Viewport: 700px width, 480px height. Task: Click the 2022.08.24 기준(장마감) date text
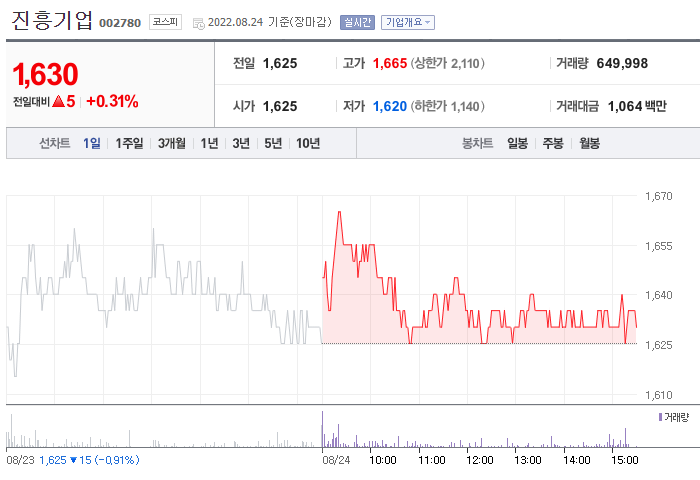click(270, 22)
